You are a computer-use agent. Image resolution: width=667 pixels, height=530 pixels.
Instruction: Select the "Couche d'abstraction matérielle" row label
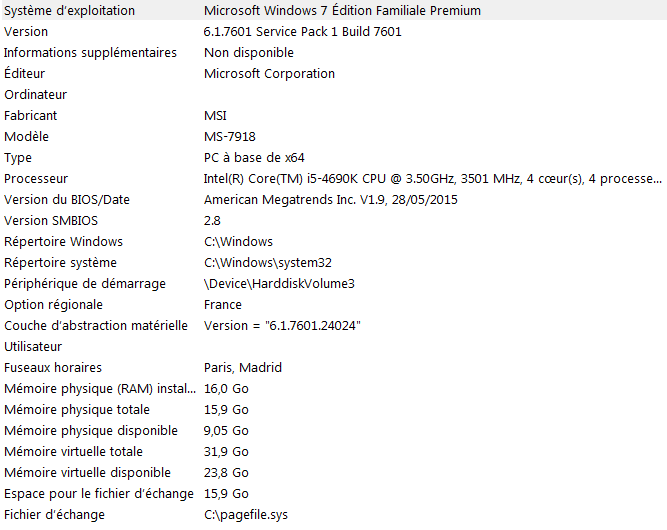pos(96,326)
